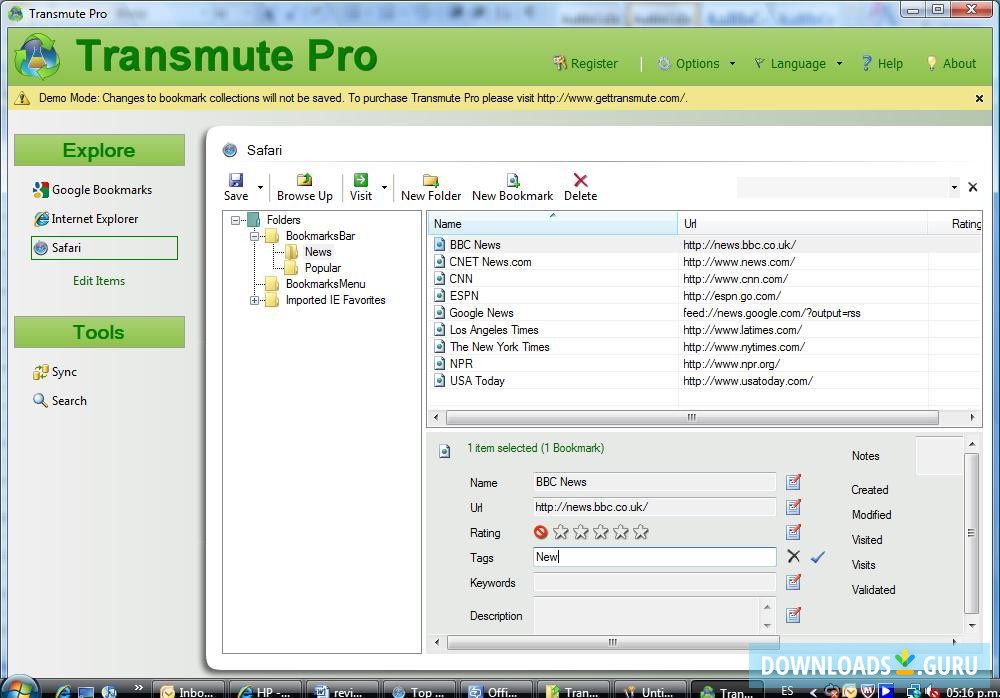
Task: Click the Browse Up icon
Action: coord(305,181)
